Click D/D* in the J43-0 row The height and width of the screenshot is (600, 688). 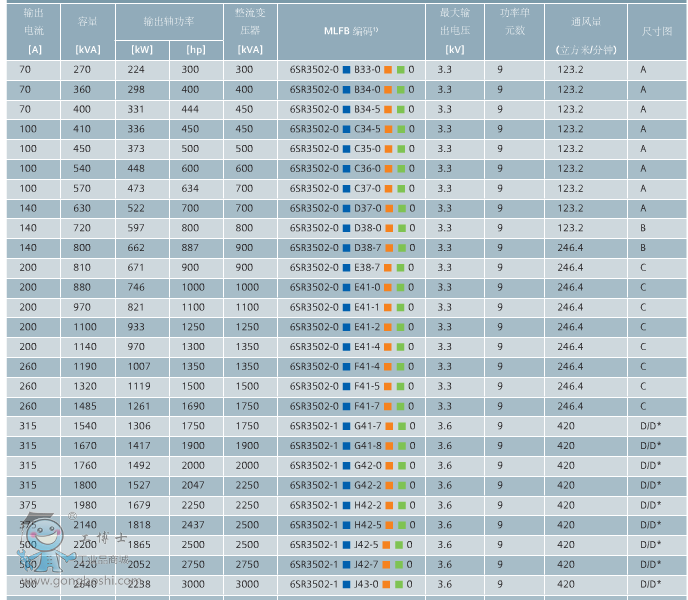pyautogui.click(x=651, y=584)
